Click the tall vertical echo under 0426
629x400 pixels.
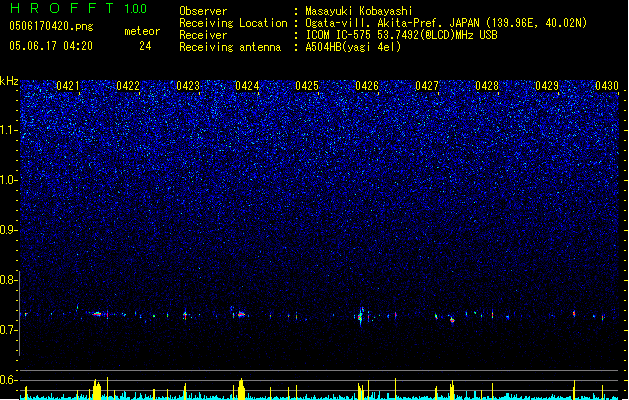361,317
